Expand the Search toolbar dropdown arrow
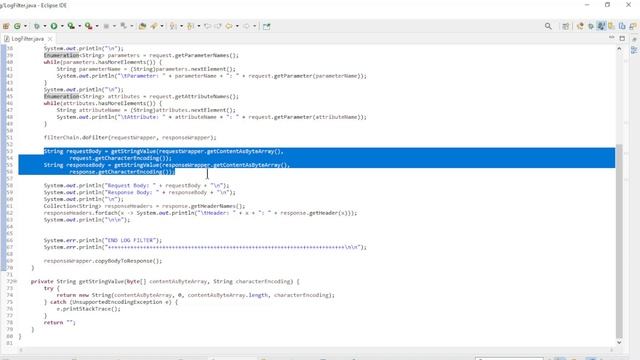Image resolution: width=640 pixels, height=360 pixels. (162, 26)
